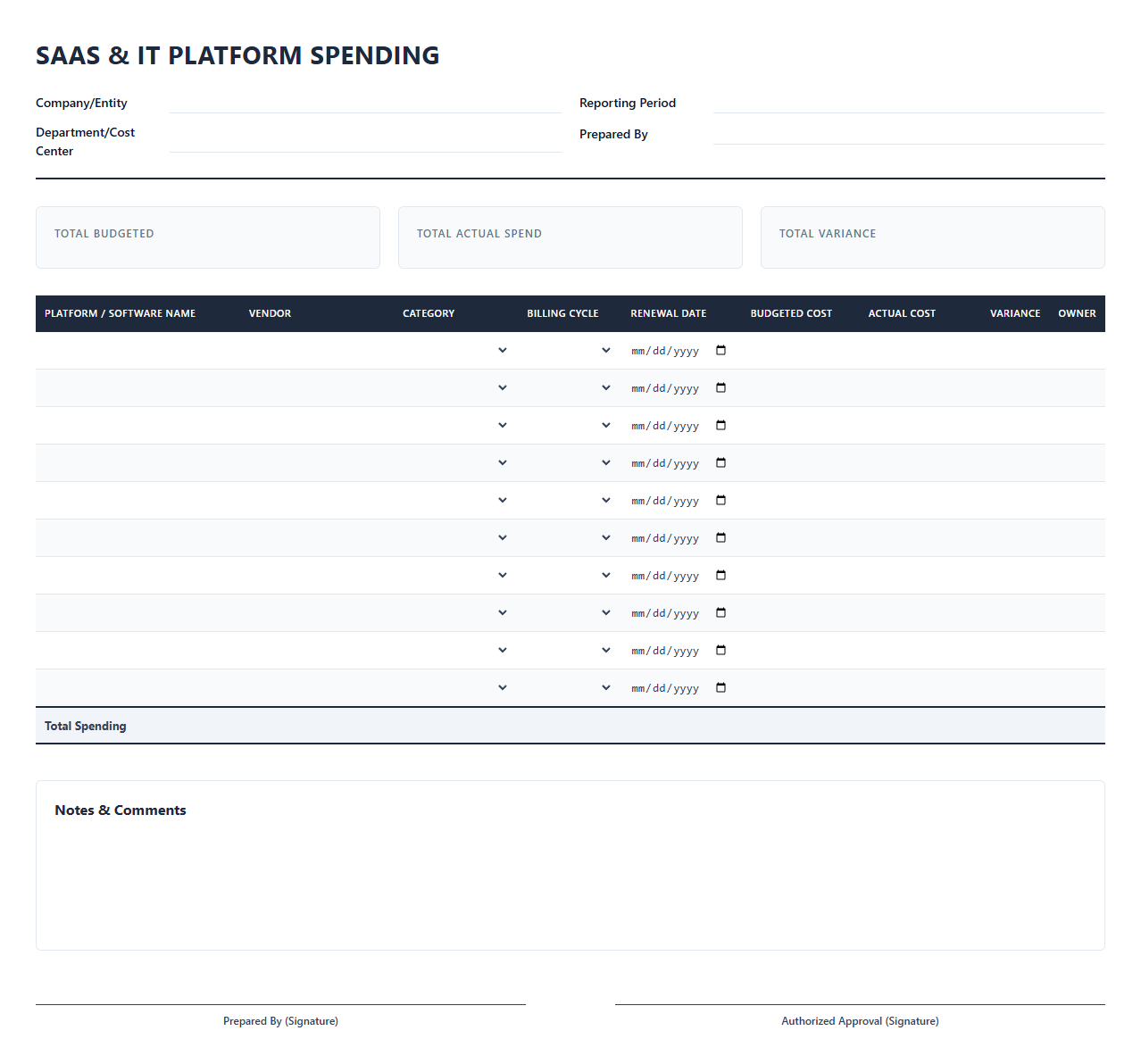
Task: Open calendar picker in ninth table row
Action: [721, 651]
